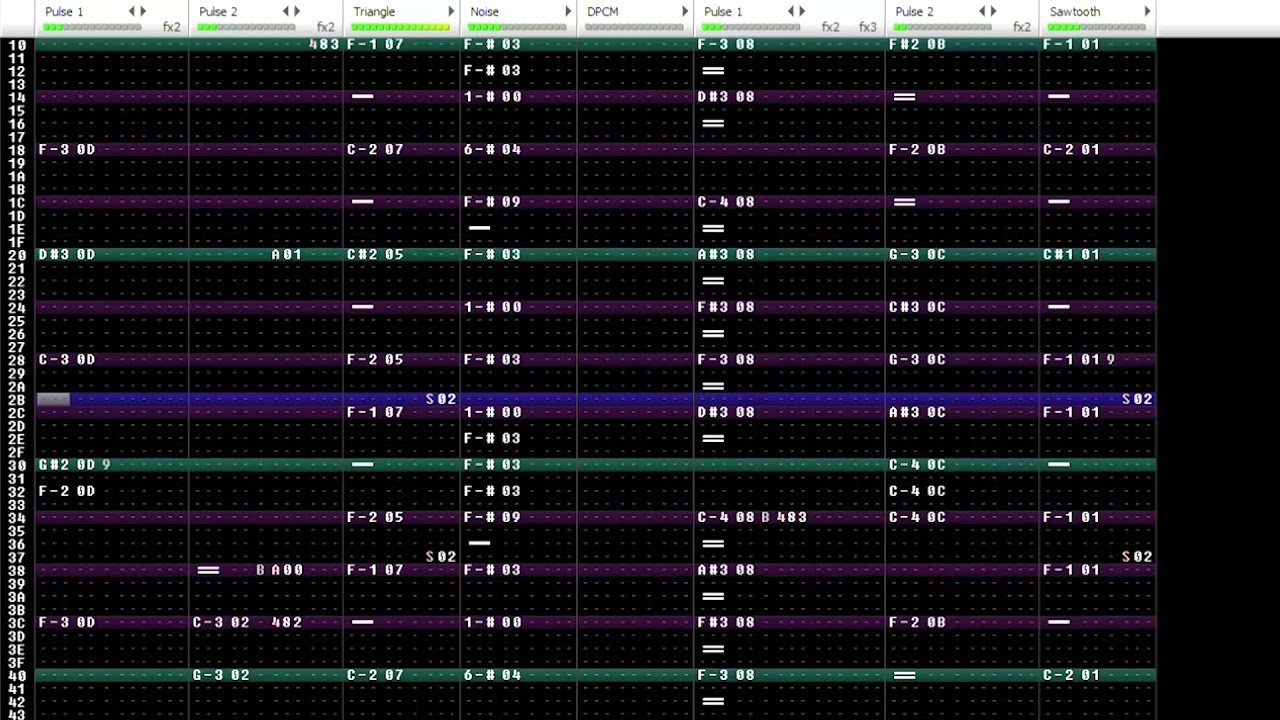This screenshot has height=720, width=1280.
Task: Expand effect columns arrow on DPCM channel
Action: click(685, 11)
